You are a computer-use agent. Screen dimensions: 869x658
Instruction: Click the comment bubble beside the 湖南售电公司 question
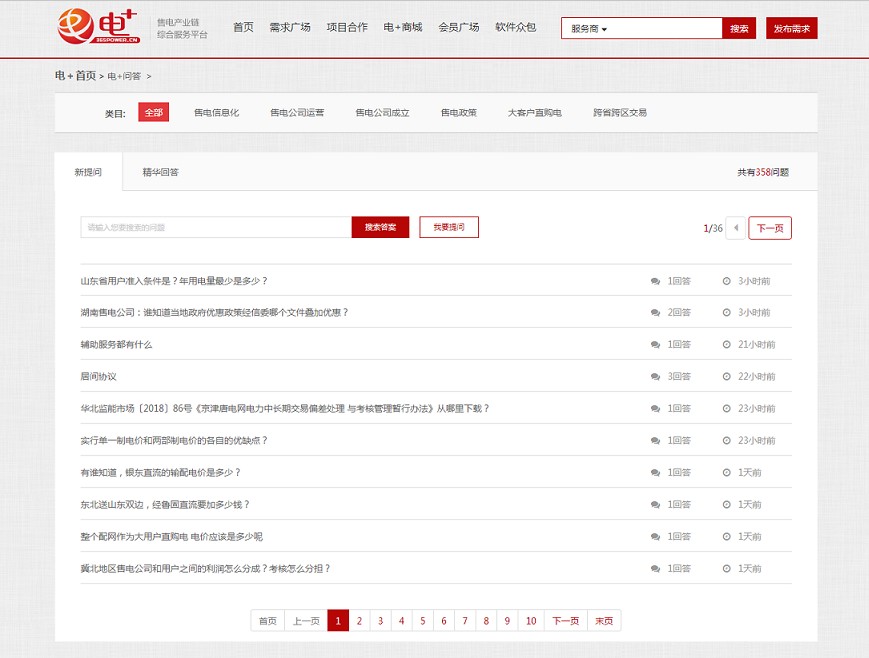pos(655,312)
